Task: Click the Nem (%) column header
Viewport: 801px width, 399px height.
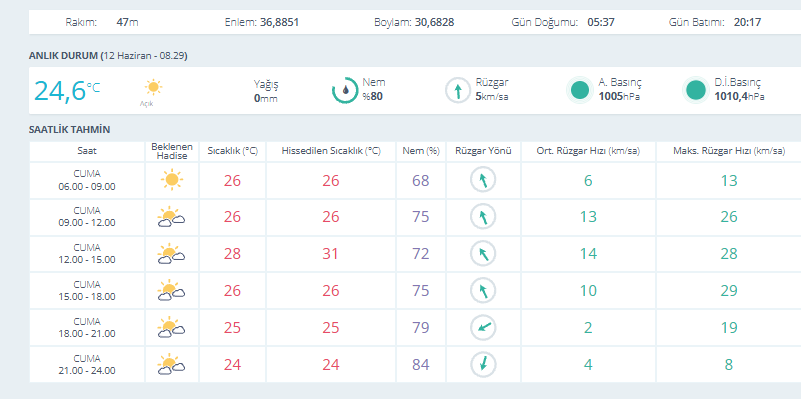Action: 421,151
